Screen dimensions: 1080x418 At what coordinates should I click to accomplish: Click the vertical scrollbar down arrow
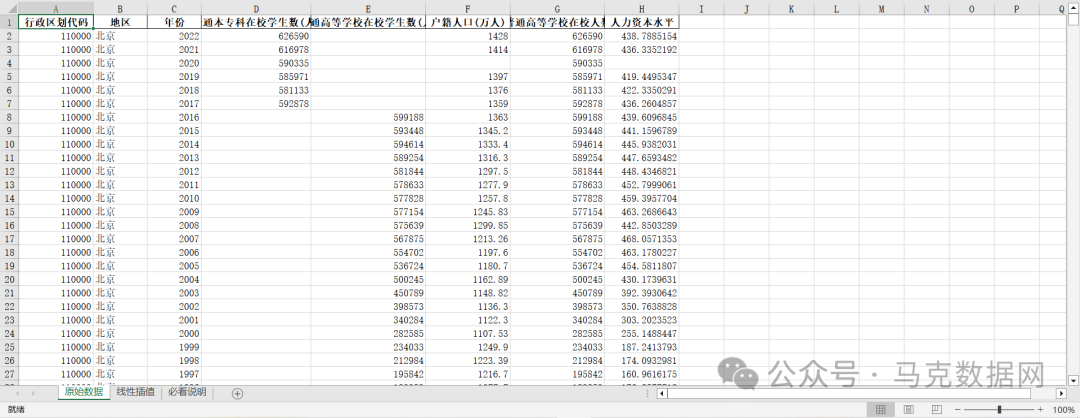pyautogui.click(x=1072, y=379)
